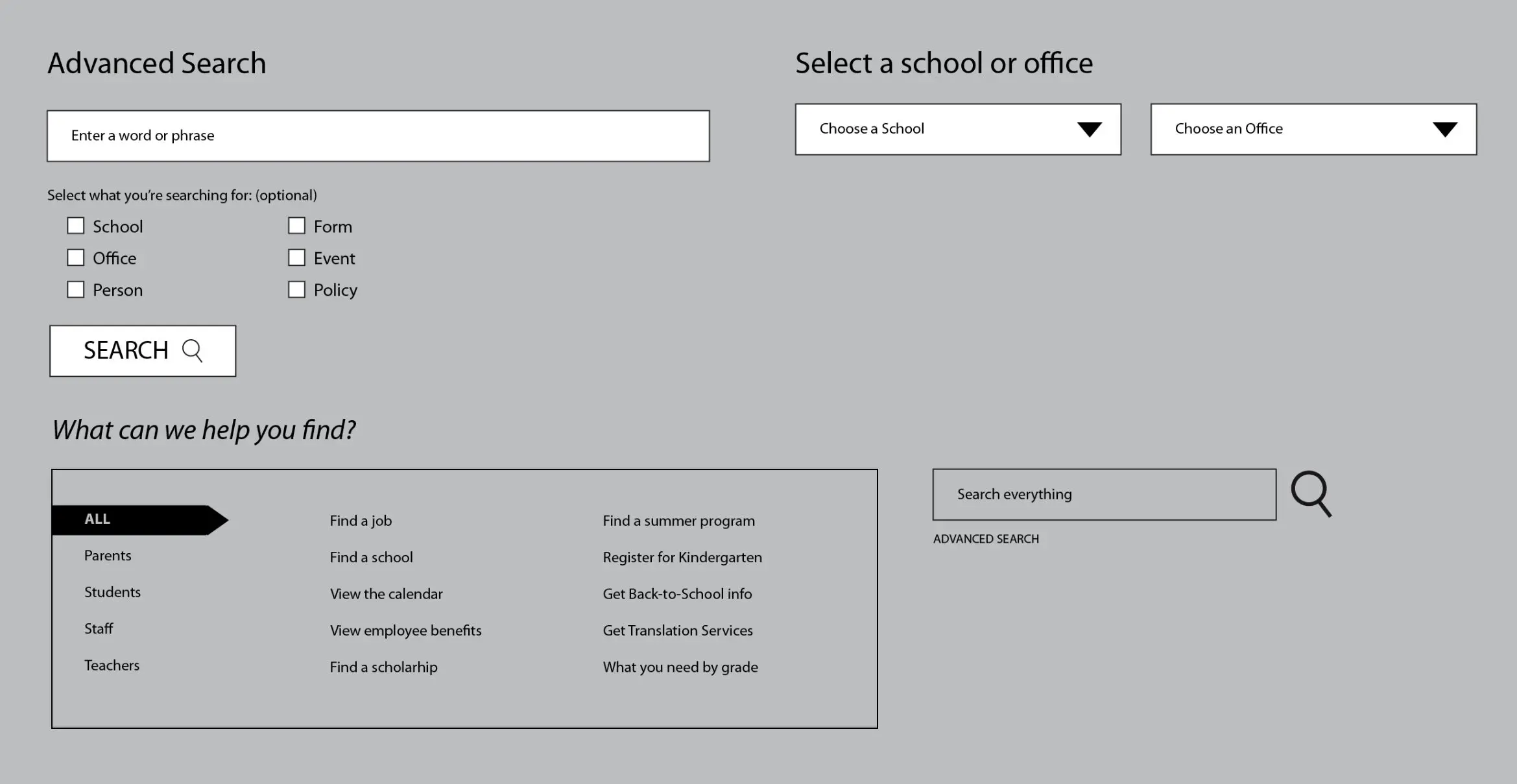
Task: Click the large magnifying glass search icon
Action: (x=1311, y=494)
